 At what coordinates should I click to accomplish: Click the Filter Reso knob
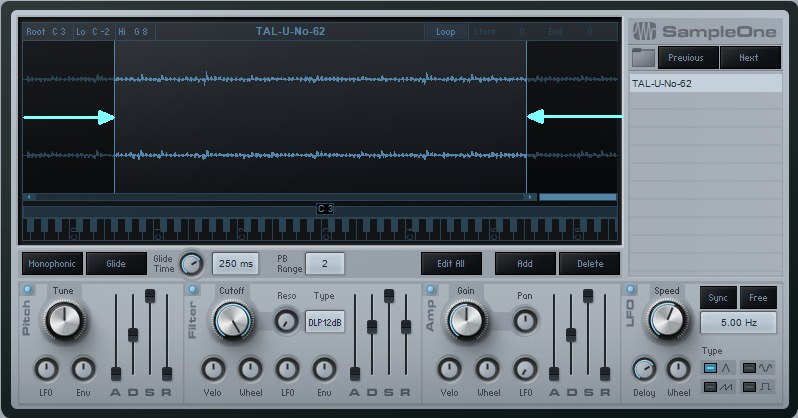(x=287, y=321)
